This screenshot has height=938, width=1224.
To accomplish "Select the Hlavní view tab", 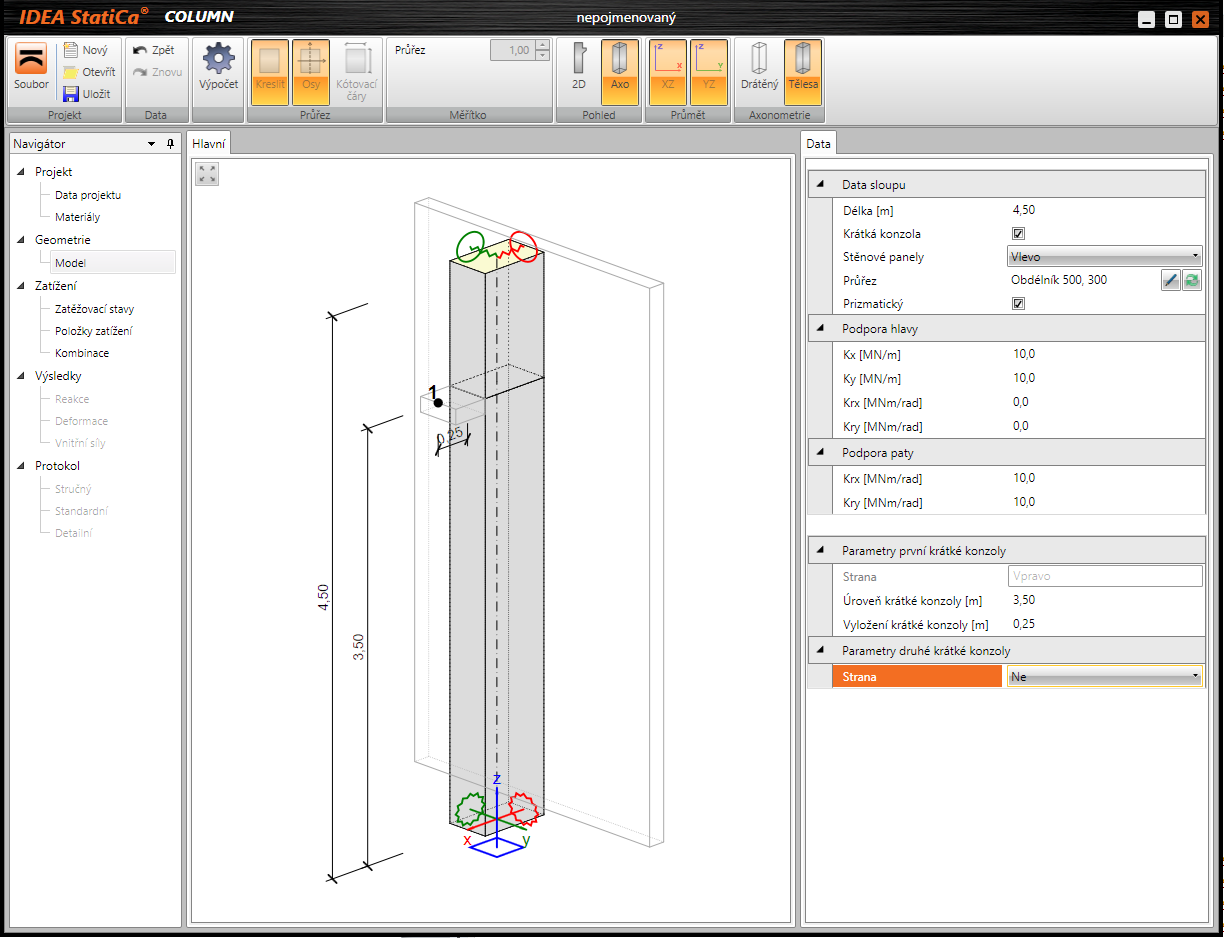I will pos(210,144).
